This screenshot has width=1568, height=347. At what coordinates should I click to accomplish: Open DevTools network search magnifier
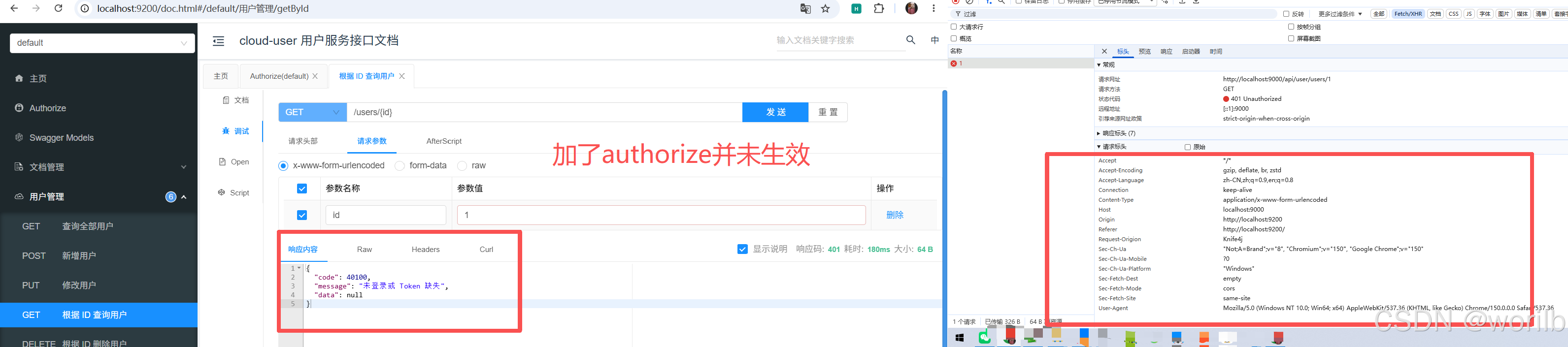1001,2
